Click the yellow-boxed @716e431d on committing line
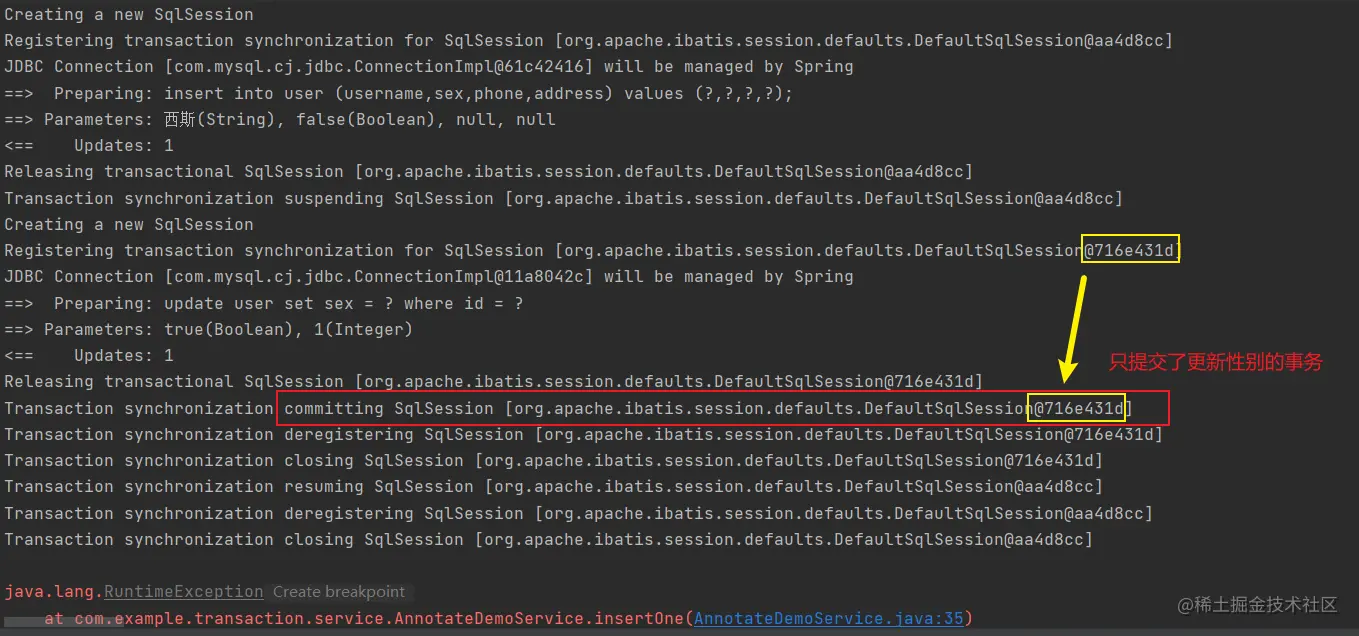Screen dimensions: 1359x636 coord(1078,408)
